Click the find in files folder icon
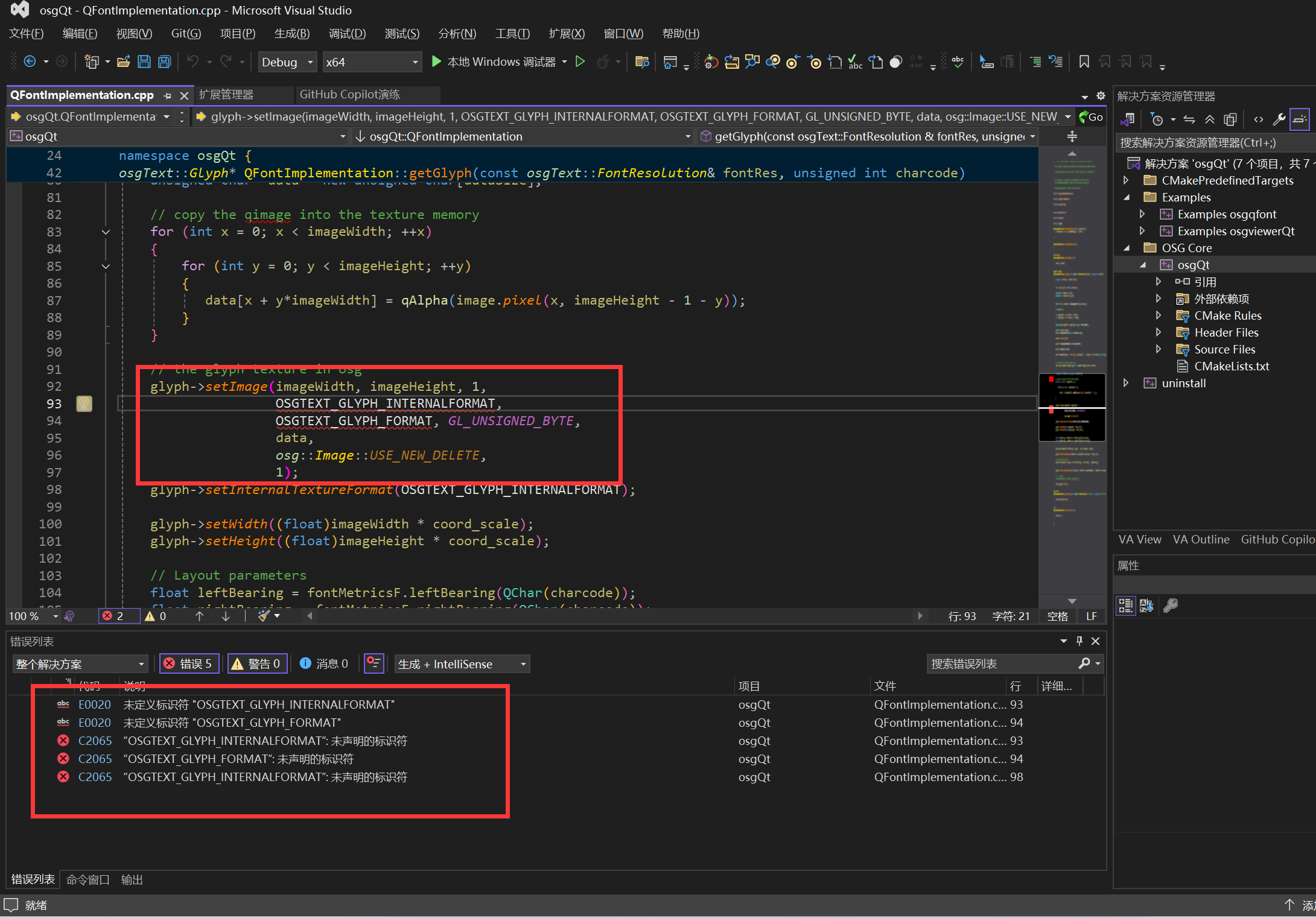 642,62
